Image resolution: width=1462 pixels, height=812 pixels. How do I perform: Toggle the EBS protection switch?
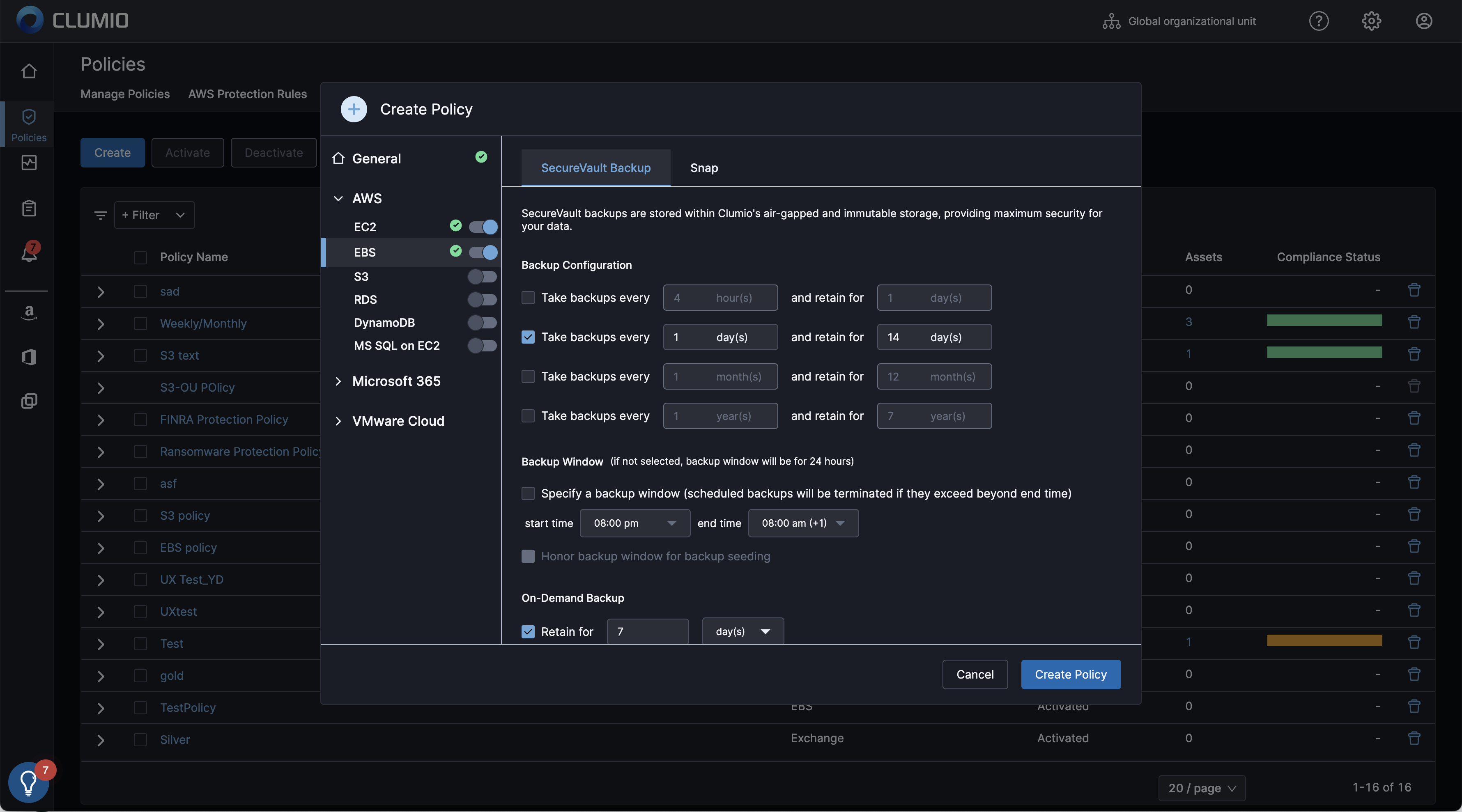point(483,252)
